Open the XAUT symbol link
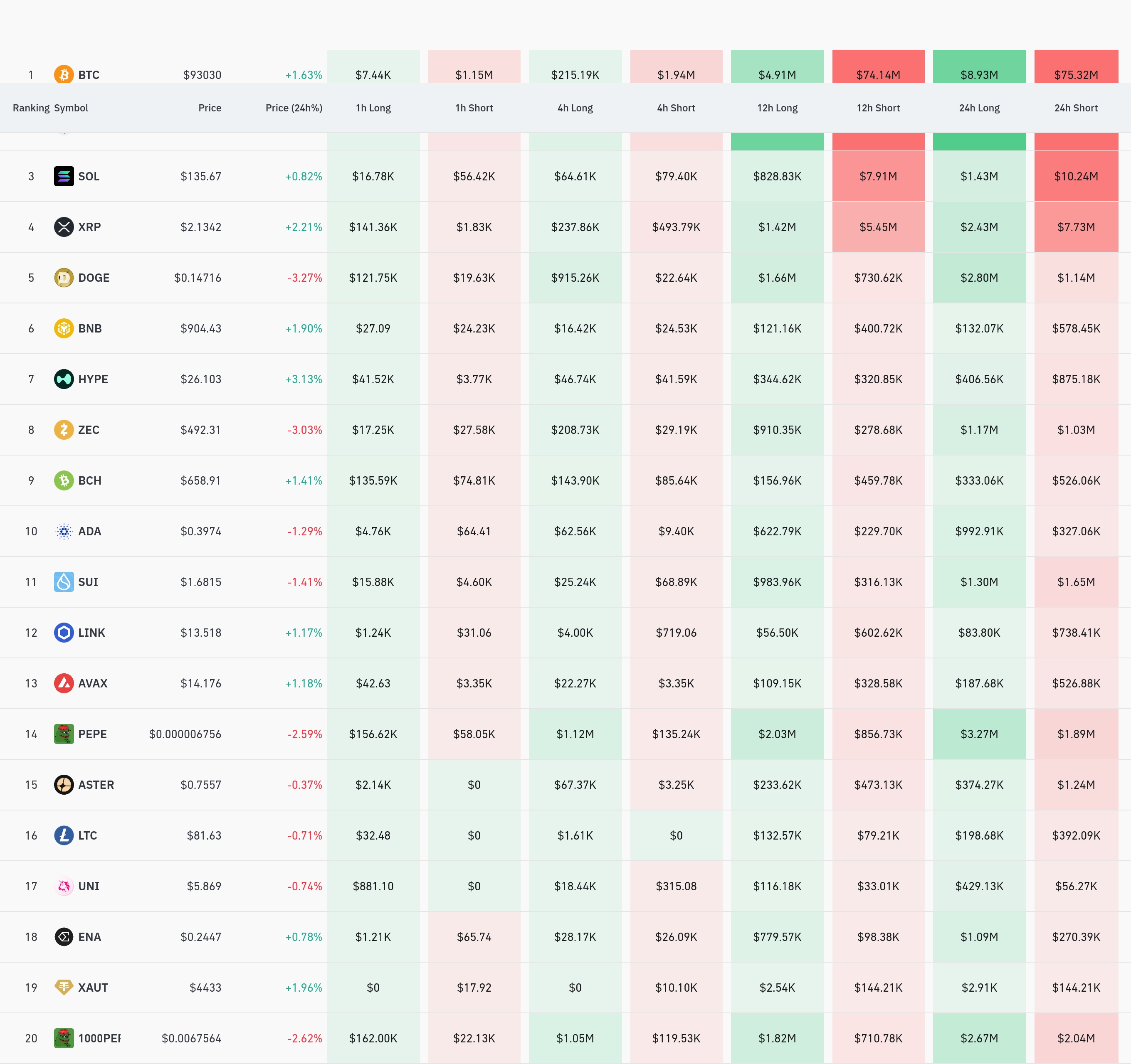1131x1064 pixels. (93, 987)
